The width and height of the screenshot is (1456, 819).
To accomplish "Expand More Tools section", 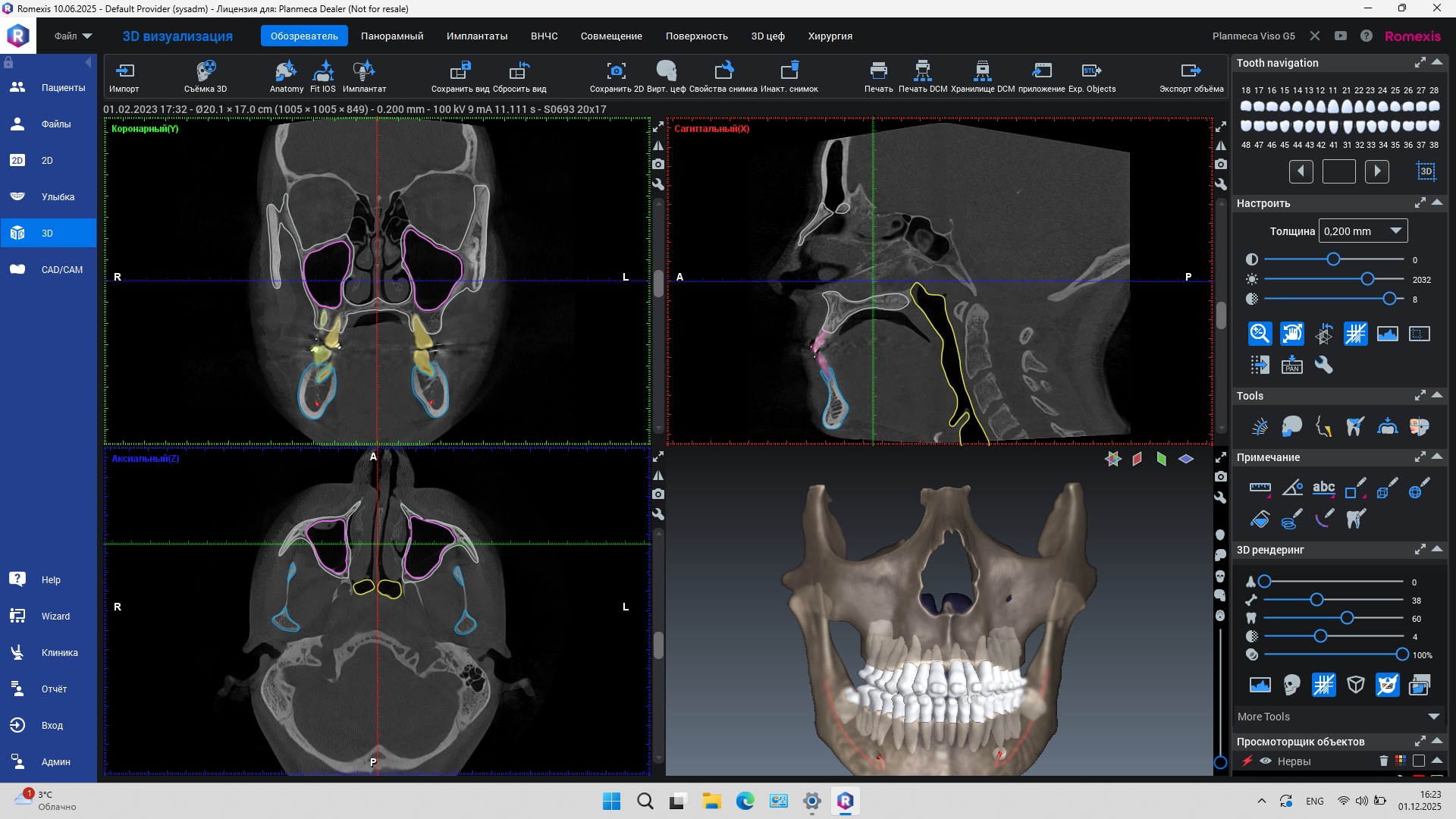I will point(1433,717).
